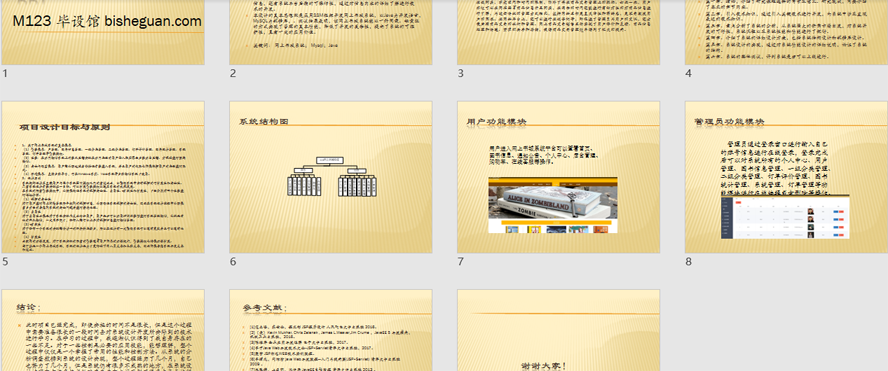The width and height of the screenshot is (888, 371).
Task: Select the final slide with 谢谢大家
Action: (x=558, y=330)
